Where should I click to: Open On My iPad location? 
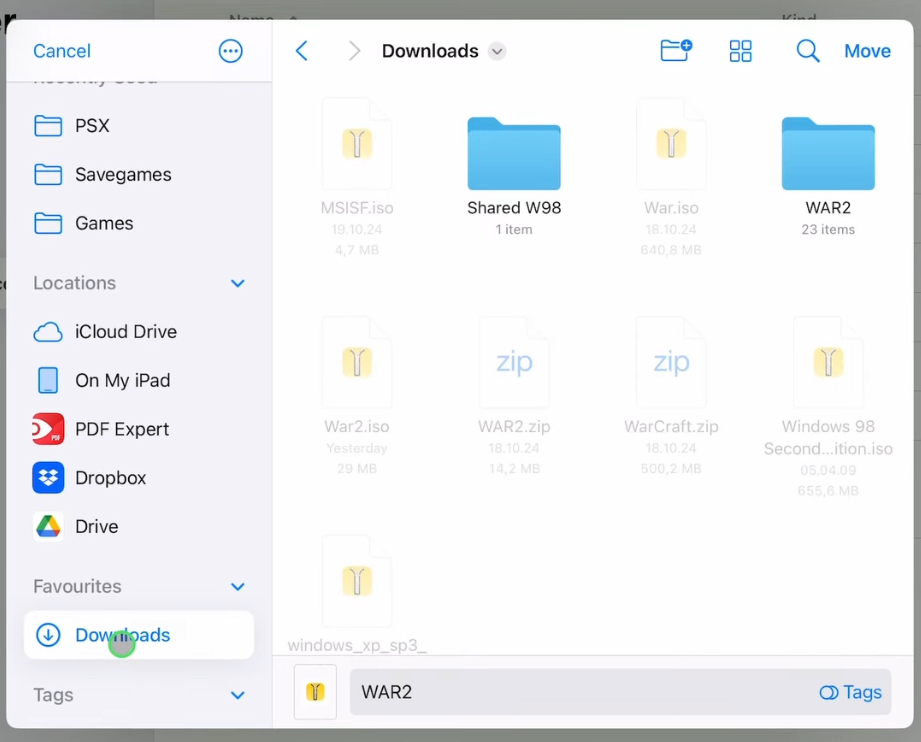139,381
